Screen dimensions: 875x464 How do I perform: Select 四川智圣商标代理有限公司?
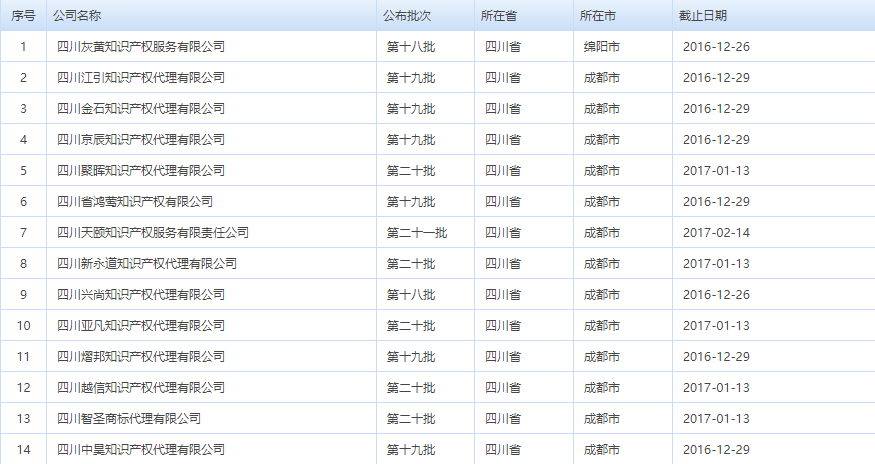point(129,418)
